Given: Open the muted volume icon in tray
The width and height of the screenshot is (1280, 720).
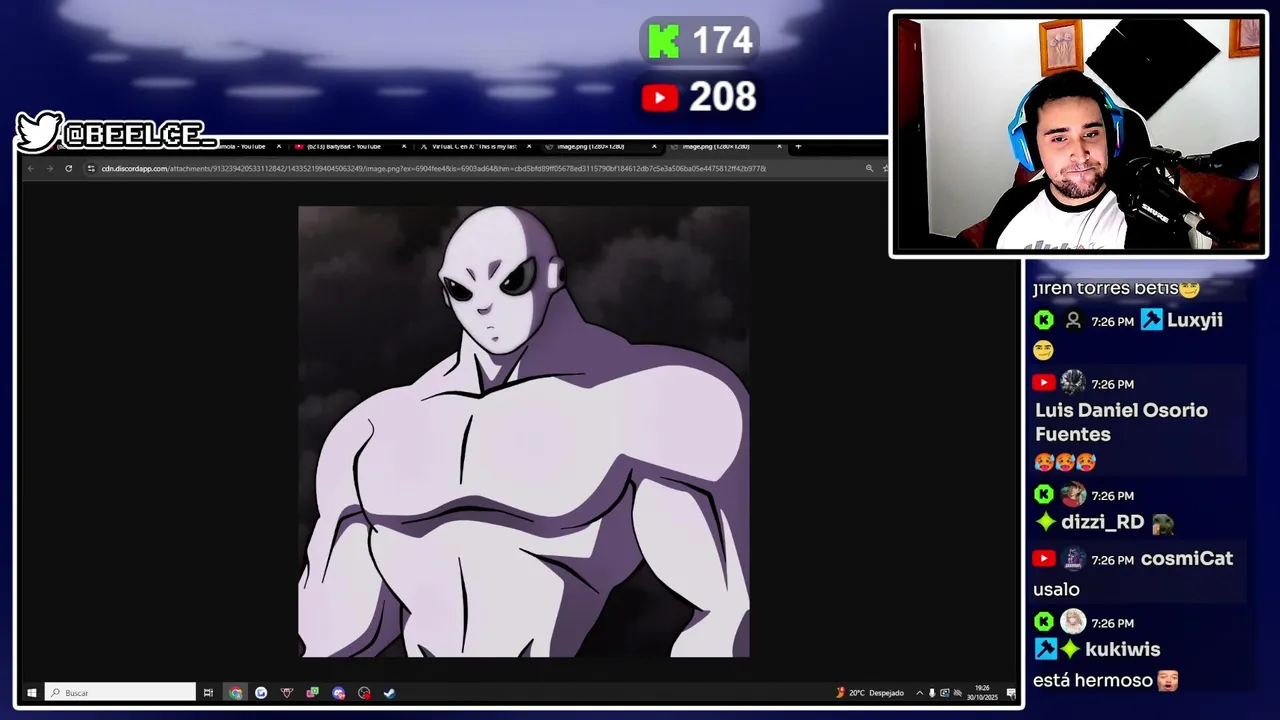Looking at the screenshot, I should click(x=957, y=692).
